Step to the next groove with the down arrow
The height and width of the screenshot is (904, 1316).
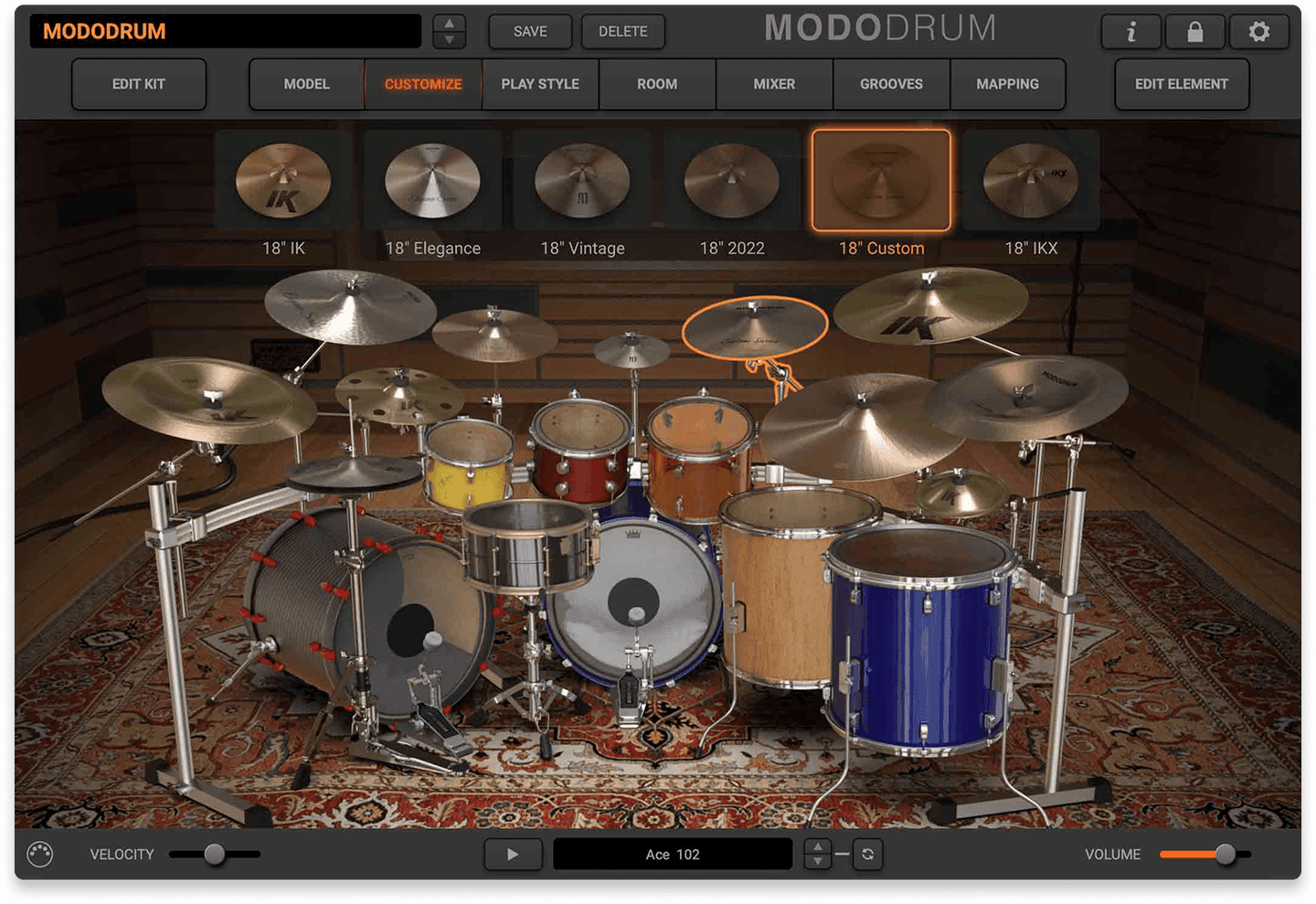click(819, 861)
